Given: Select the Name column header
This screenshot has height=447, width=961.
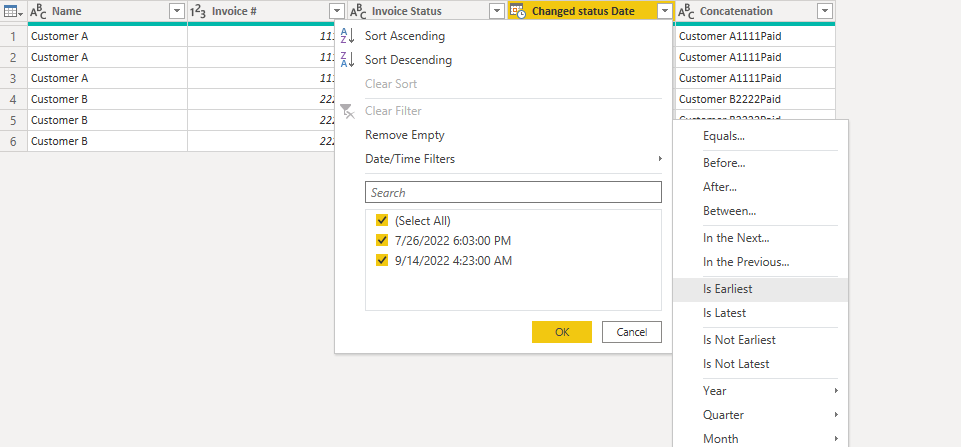Looking at the screenshot, I should pyautogui.click(x=107, y=11).
